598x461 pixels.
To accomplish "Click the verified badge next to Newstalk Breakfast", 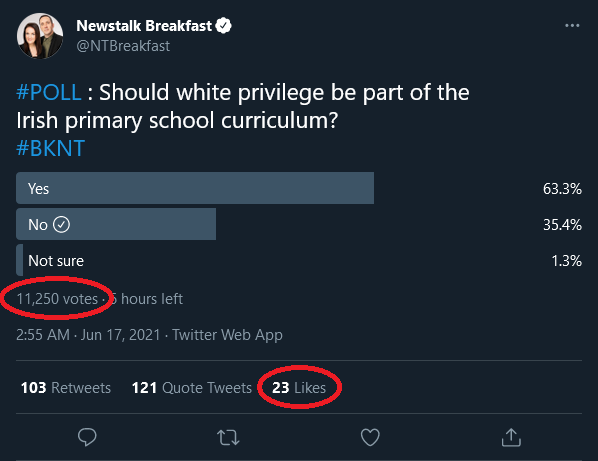I will point(223,26).
